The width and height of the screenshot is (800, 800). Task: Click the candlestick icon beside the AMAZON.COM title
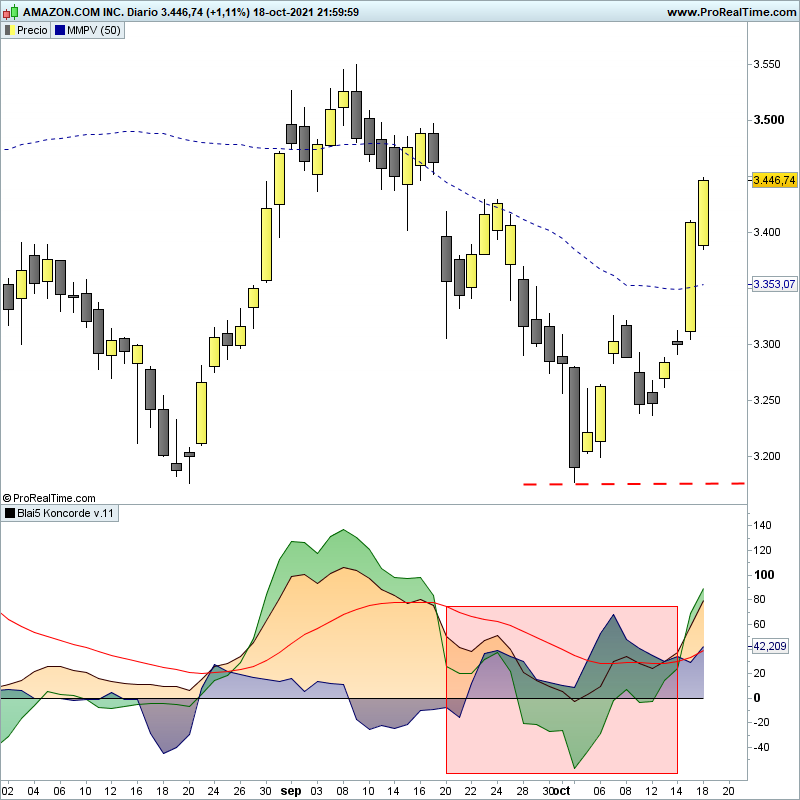[x=11, y=12]
